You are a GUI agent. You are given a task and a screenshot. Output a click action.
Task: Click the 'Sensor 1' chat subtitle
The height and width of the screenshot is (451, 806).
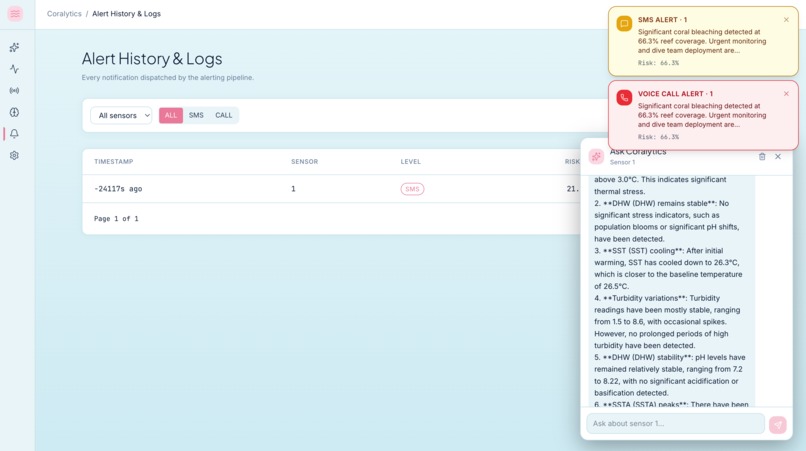(622, 162)
